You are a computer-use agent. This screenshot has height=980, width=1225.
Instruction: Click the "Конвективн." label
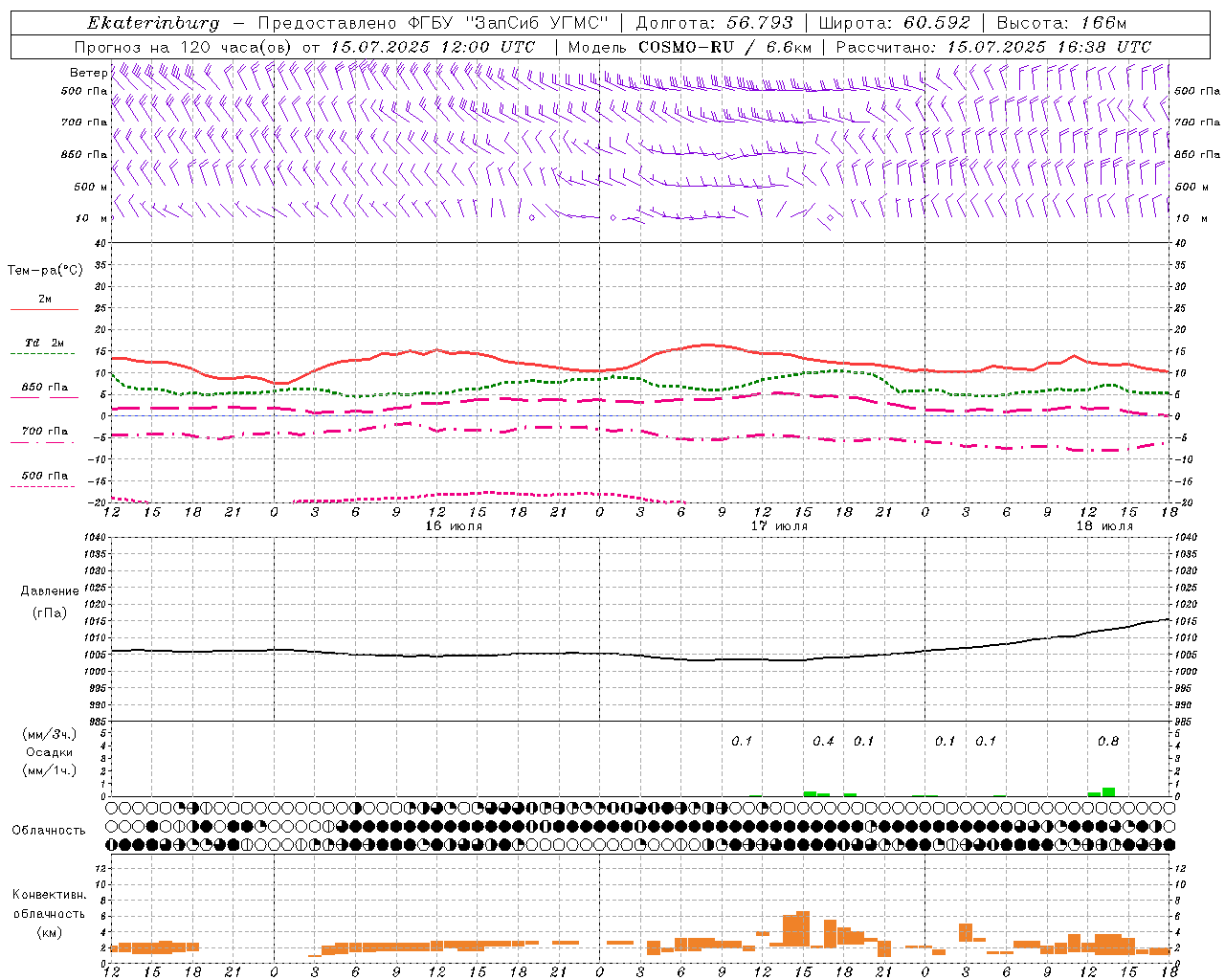pyautogui.click(x=49, y=895)
